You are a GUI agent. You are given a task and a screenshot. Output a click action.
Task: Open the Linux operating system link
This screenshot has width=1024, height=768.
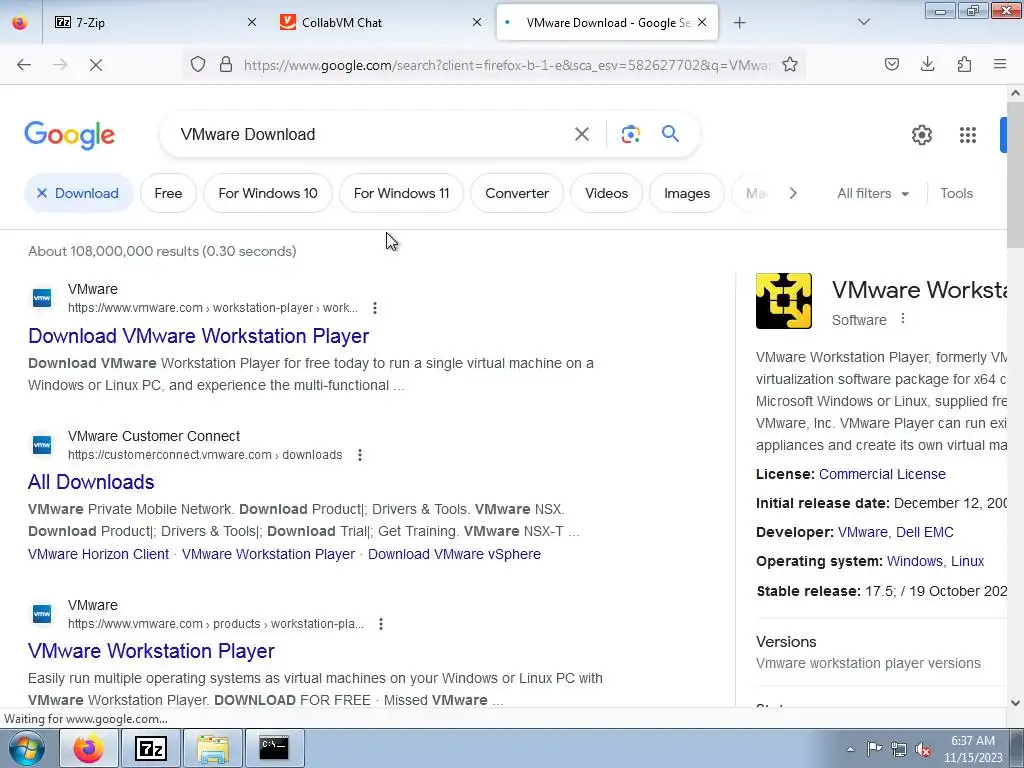tap(967, 561)
